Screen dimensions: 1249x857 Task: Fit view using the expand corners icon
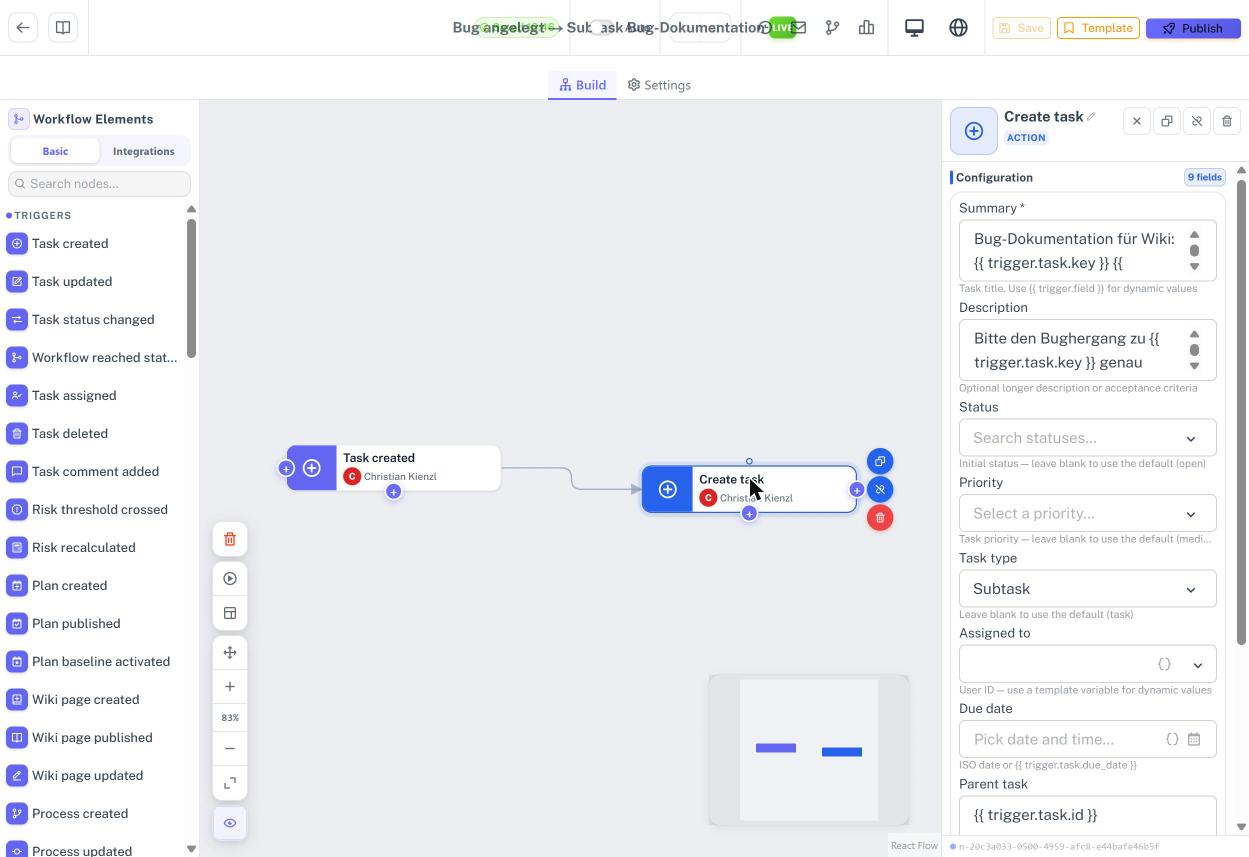tap(230, 783)
